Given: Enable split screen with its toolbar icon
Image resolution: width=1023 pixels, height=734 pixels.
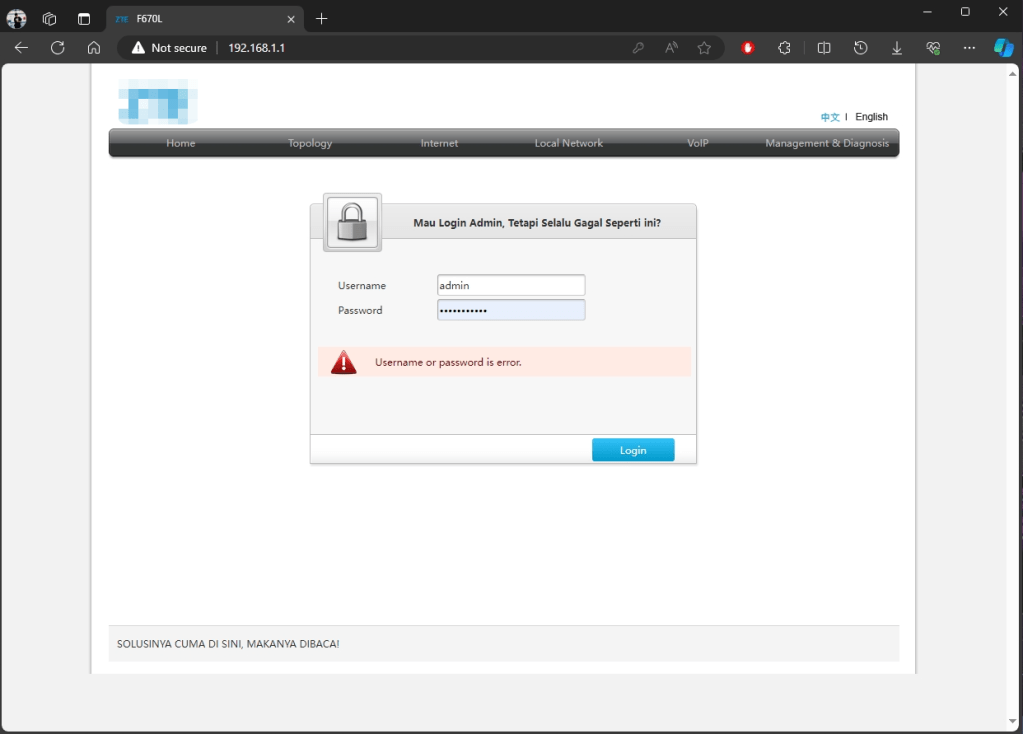Looking at the screenshot, I should pos(823,47).
